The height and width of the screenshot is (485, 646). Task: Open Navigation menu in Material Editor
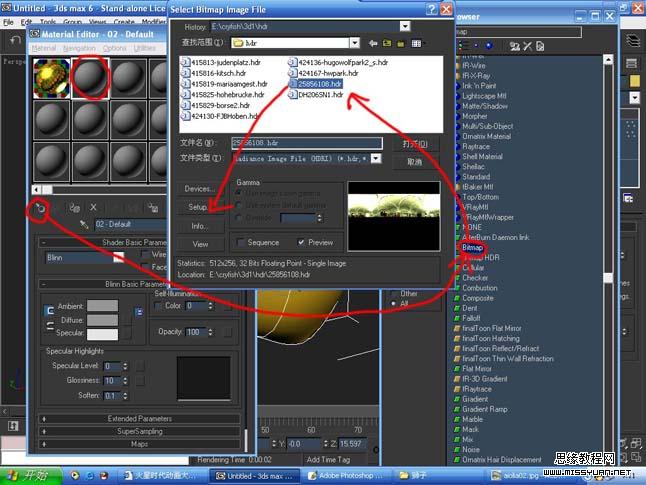[79, 48]
